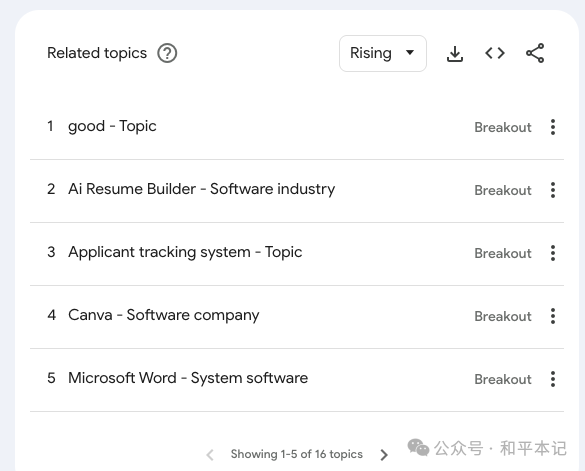Click Breakout label for Microsoft Word

(x=503, y=380)
